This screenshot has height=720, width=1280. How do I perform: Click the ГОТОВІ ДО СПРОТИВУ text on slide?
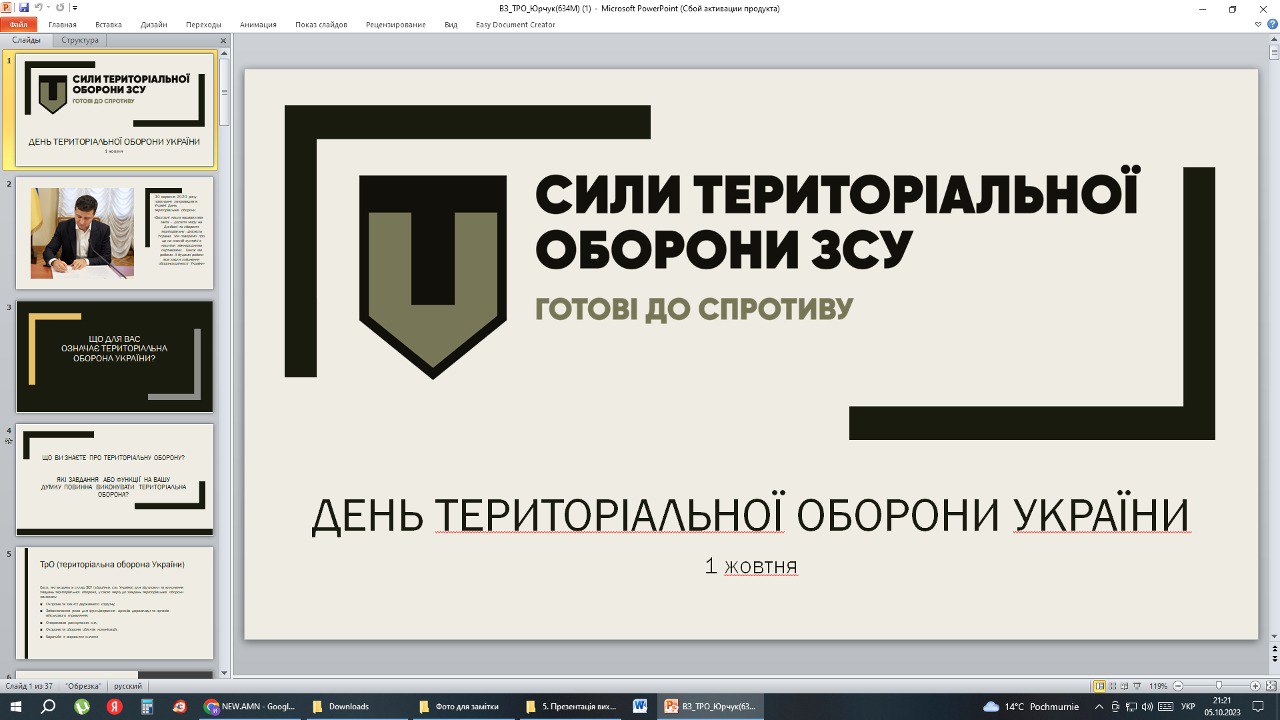(694, 308)
